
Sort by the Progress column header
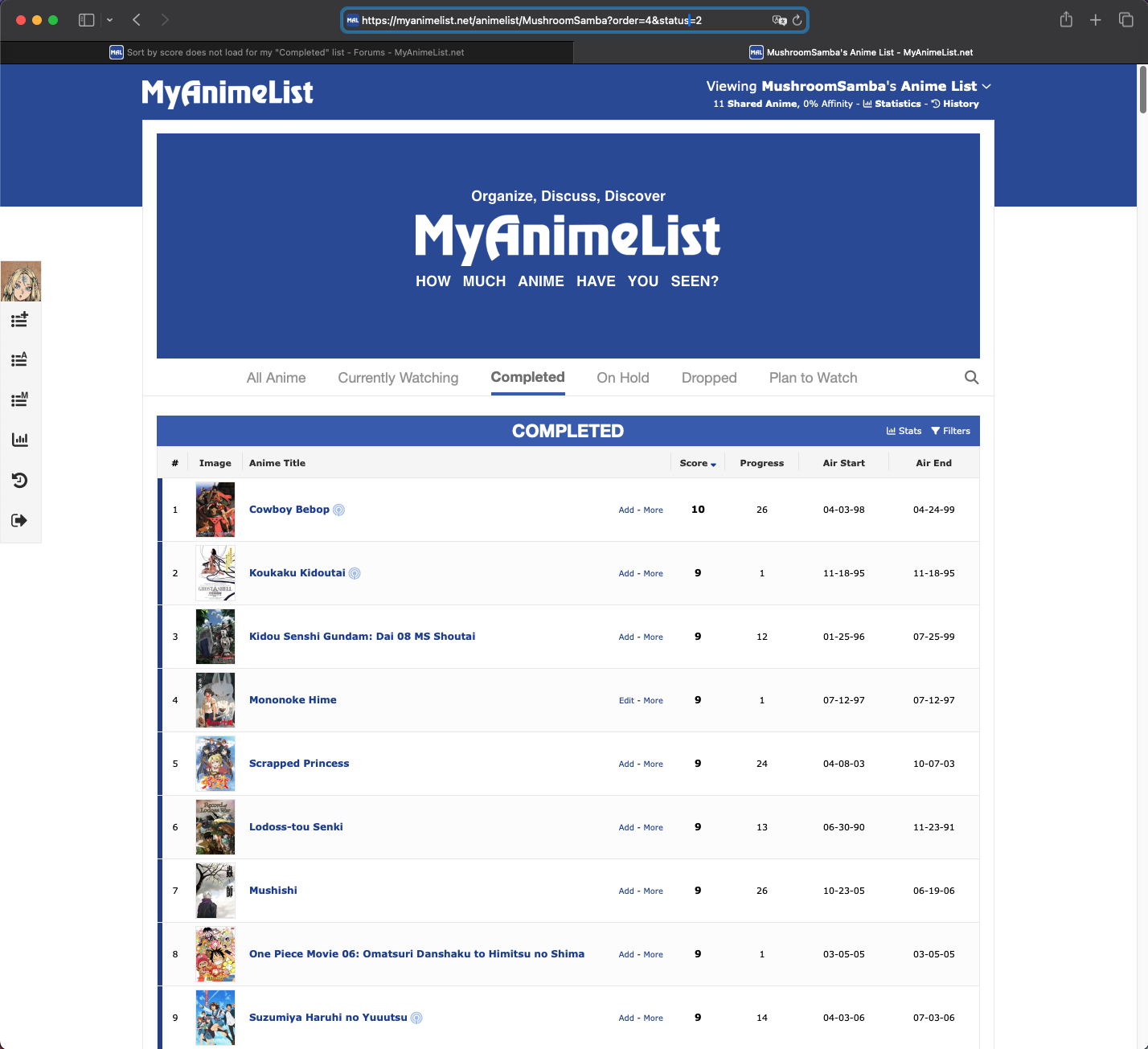[762, 463]
